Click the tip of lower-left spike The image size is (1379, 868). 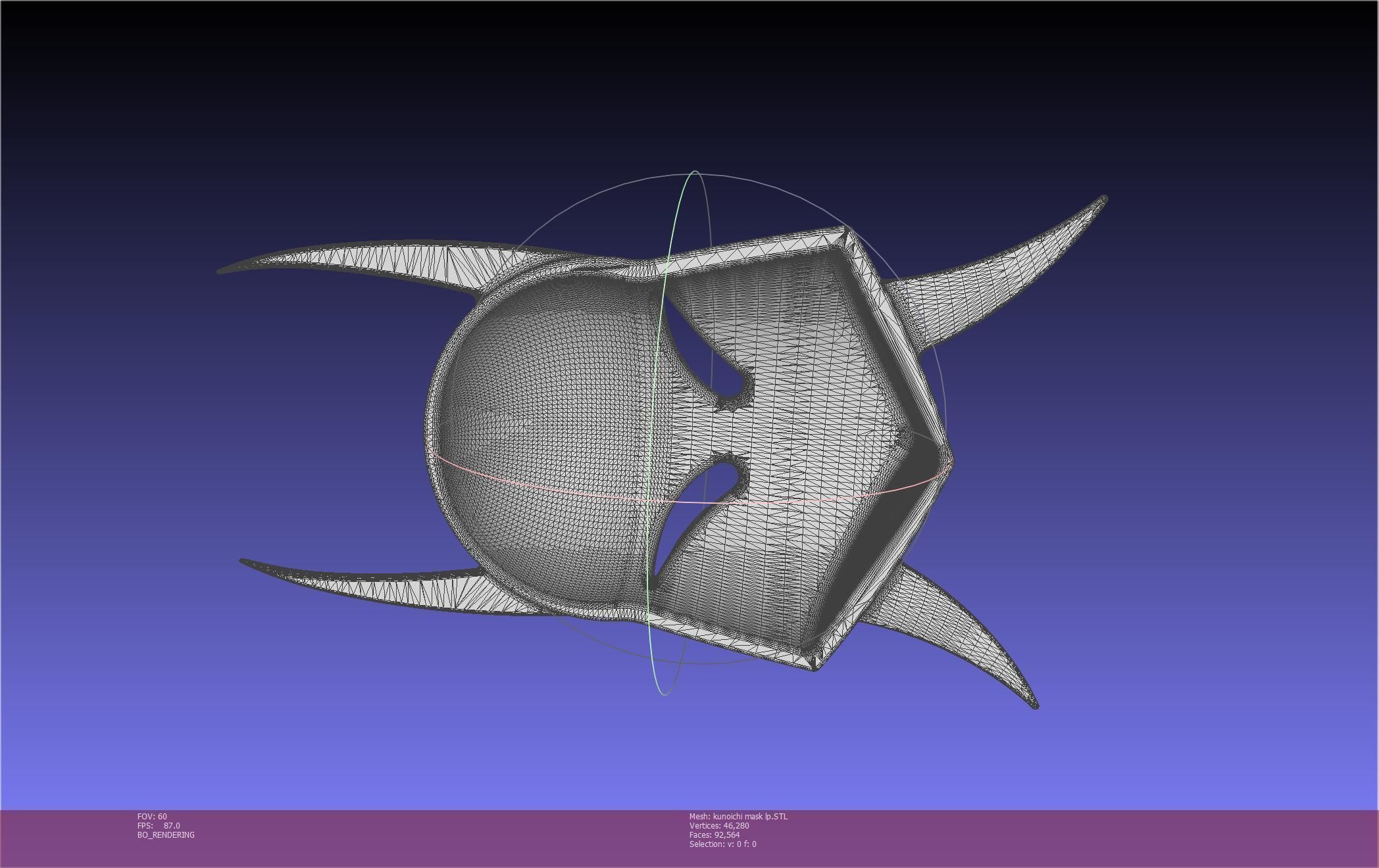[x=243, y=561]
